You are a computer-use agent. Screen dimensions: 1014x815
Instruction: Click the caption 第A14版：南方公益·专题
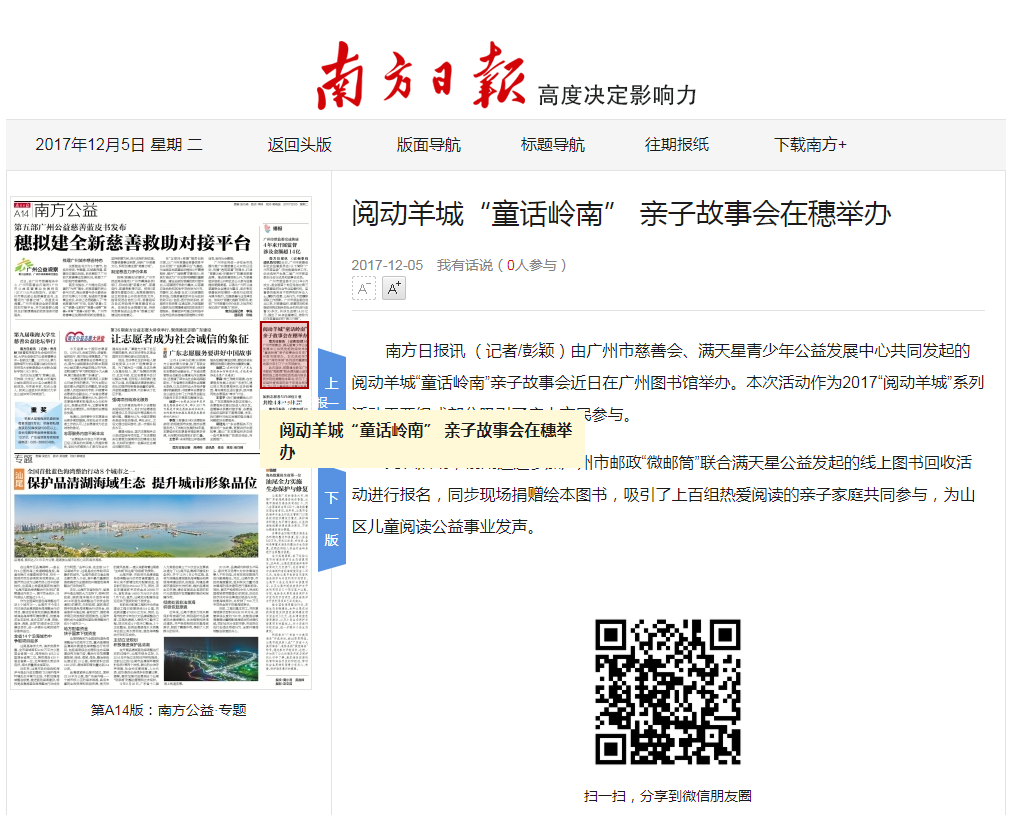[169, 710]
